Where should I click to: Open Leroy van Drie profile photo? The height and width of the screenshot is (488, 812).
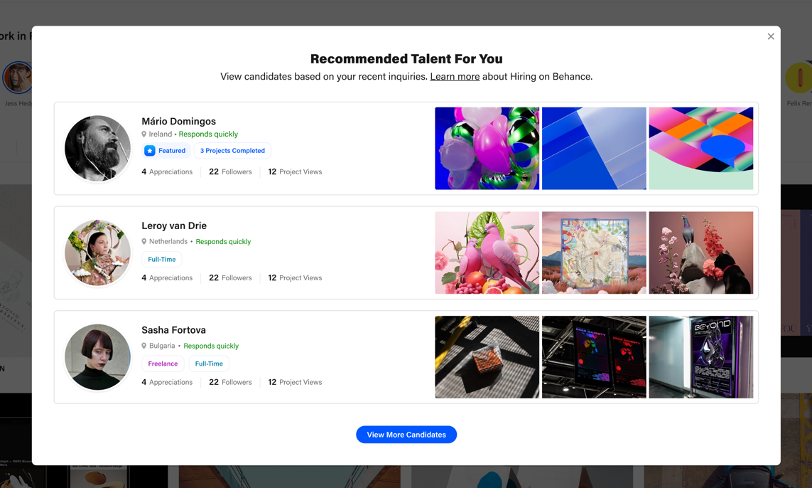click(97, 253)
